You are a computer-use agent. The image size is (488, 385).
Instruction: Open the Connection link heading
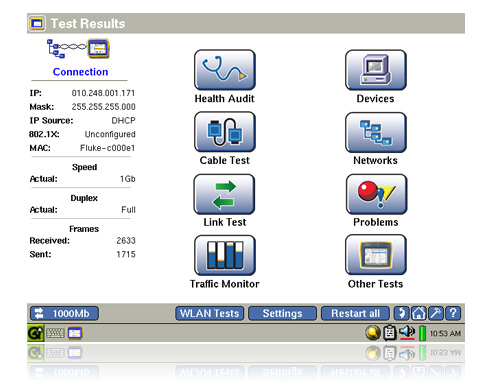tap(80, 72)
